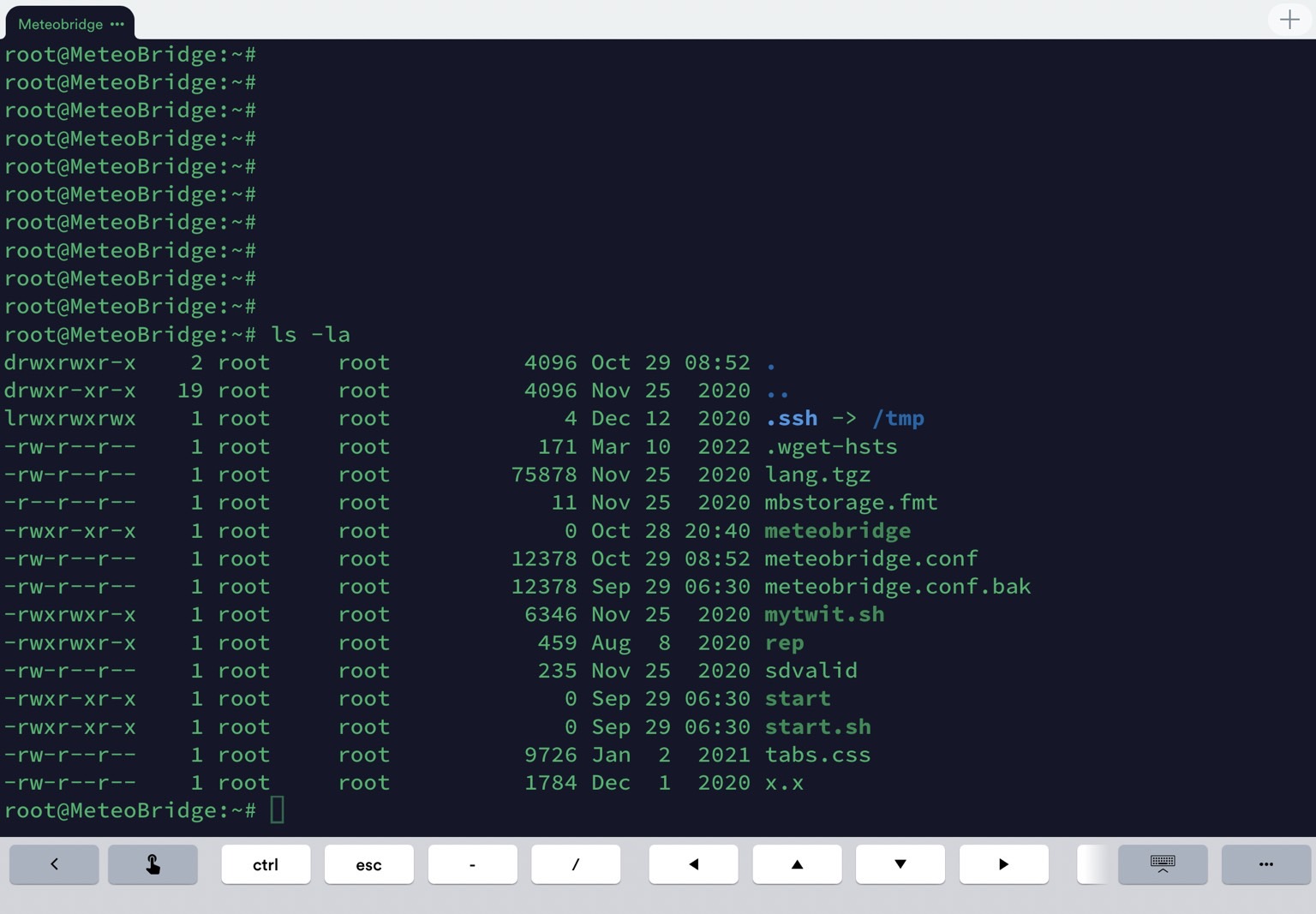Open the Meteobridge tab options ellipsis
Viewport: 1316px width, 914px height.
tap(117, 24)
